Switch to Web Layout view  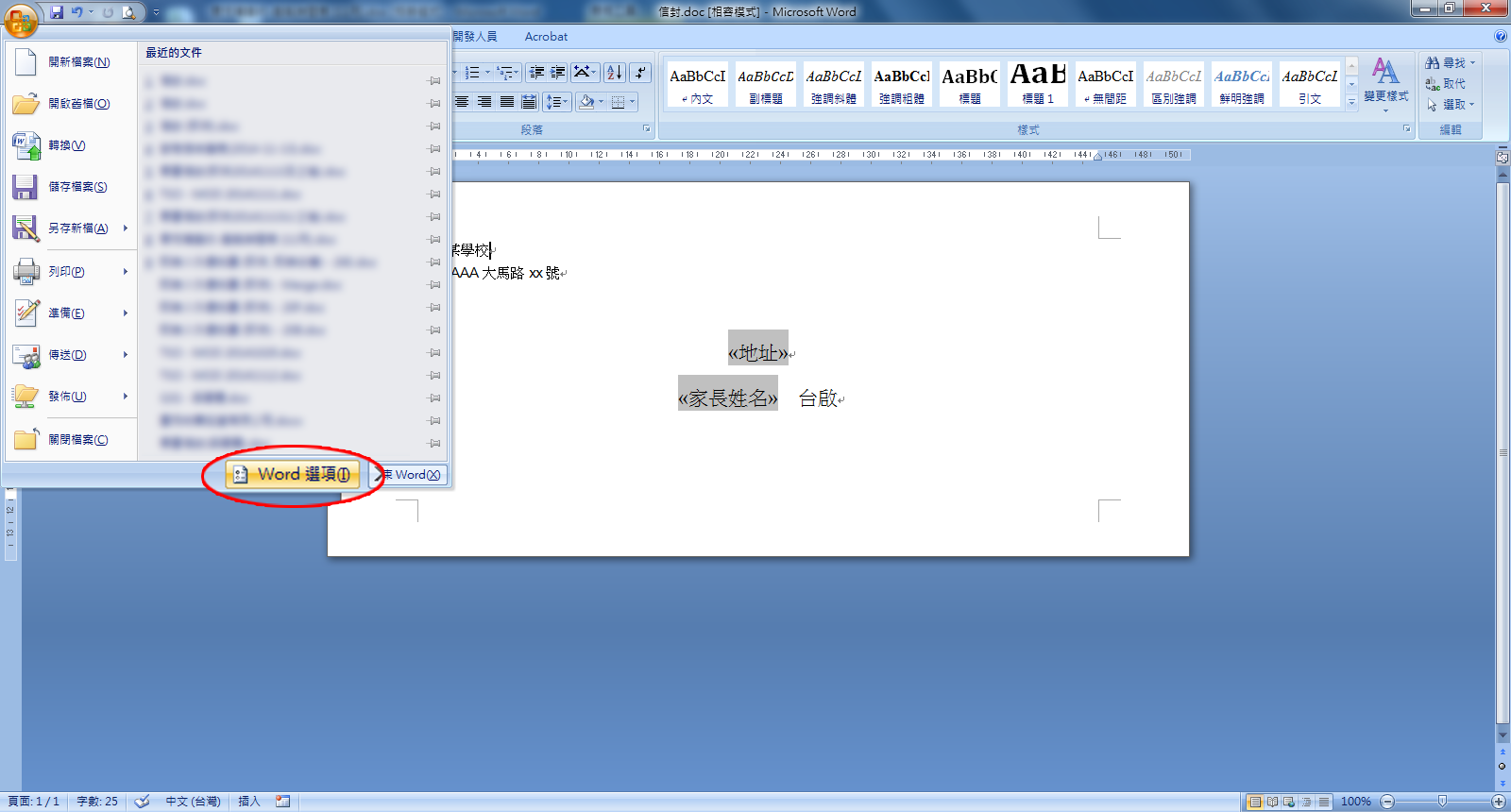coord(1289,802)
